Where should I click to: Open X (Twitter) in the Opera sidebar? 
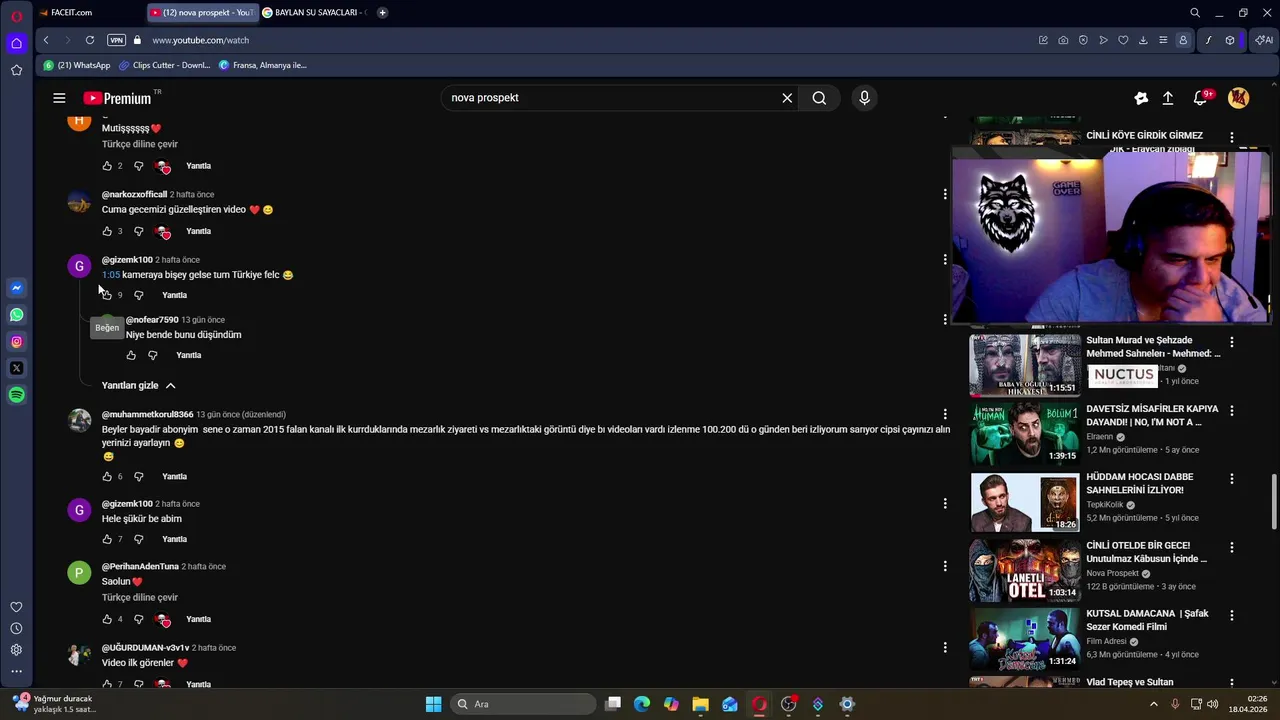(16, 368)
